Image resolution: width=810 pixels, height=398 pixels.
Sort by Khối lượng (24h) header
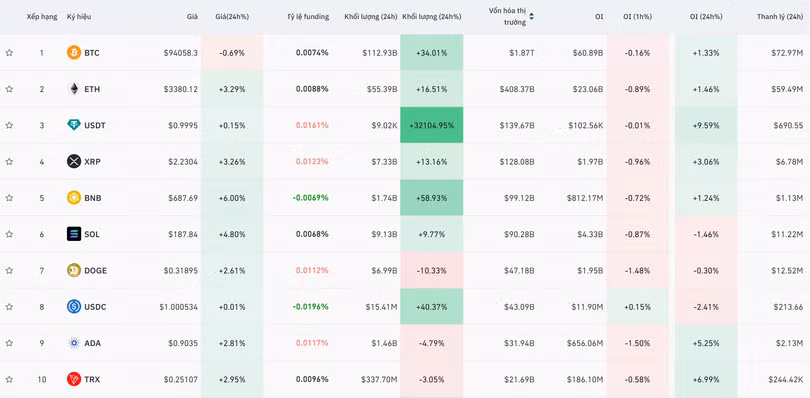(371, 17)
